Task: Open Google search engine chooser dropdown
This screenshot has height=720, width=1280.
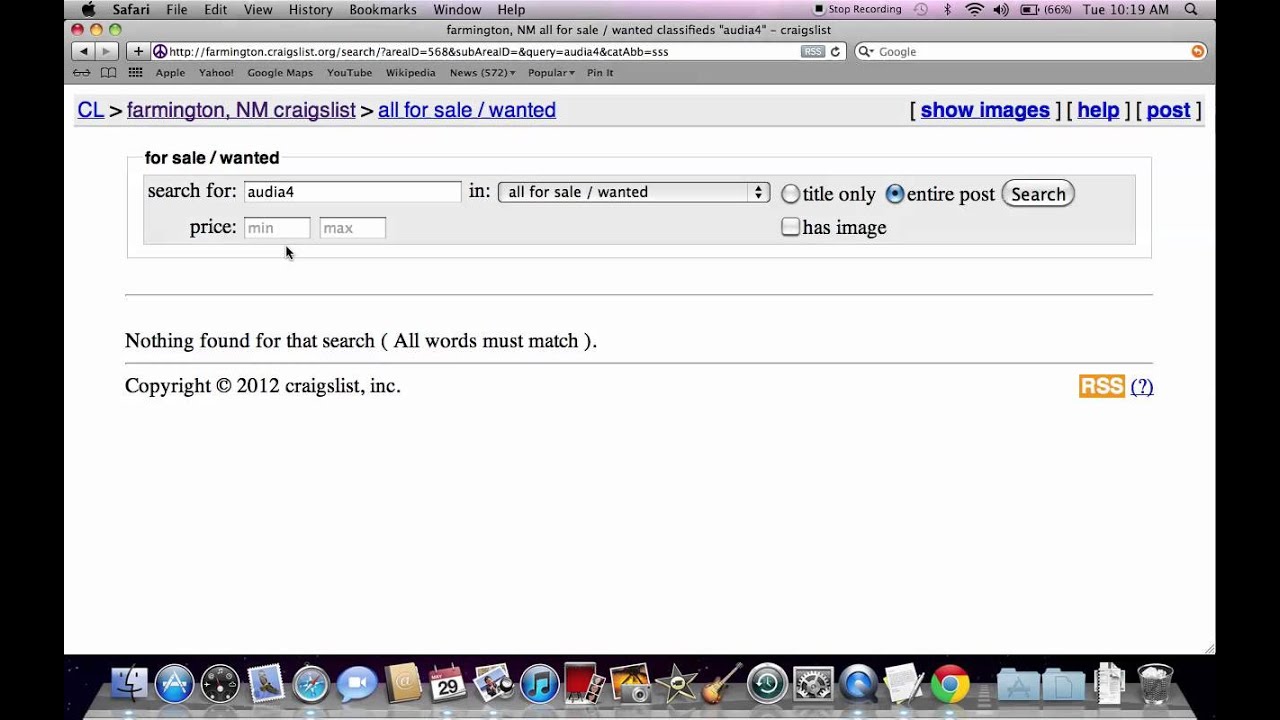Action: click(866, 51)
